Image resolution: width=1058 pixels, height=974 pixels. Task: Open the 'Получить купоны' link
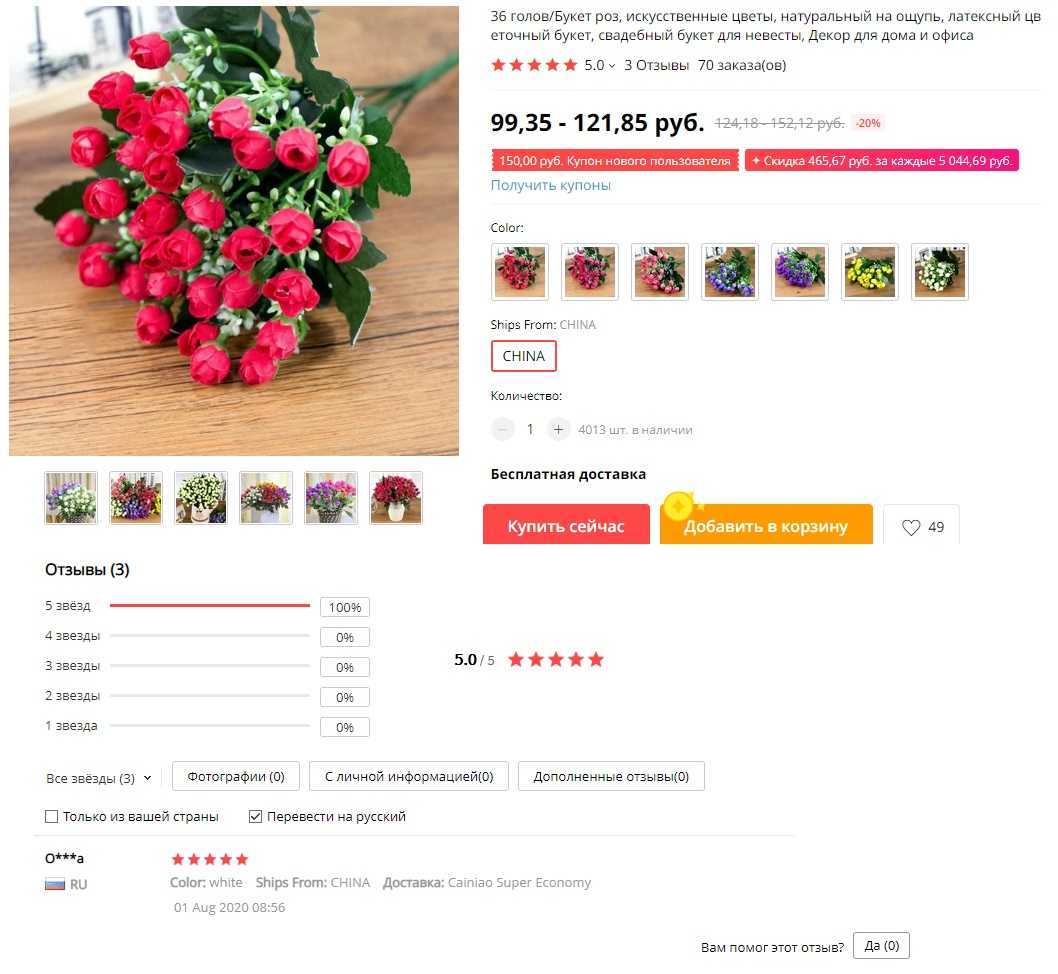[x=551, y=185]
